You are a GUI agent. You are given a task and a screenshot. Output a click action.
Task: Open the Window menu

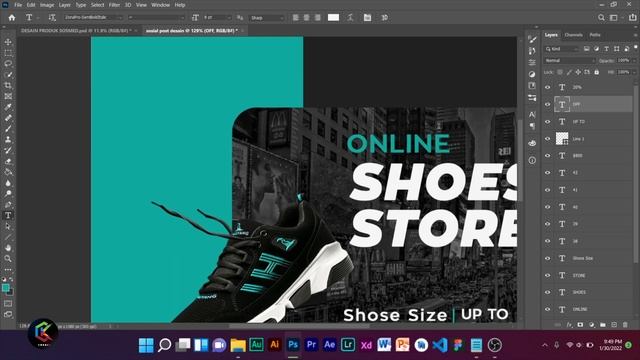[160, 5]
